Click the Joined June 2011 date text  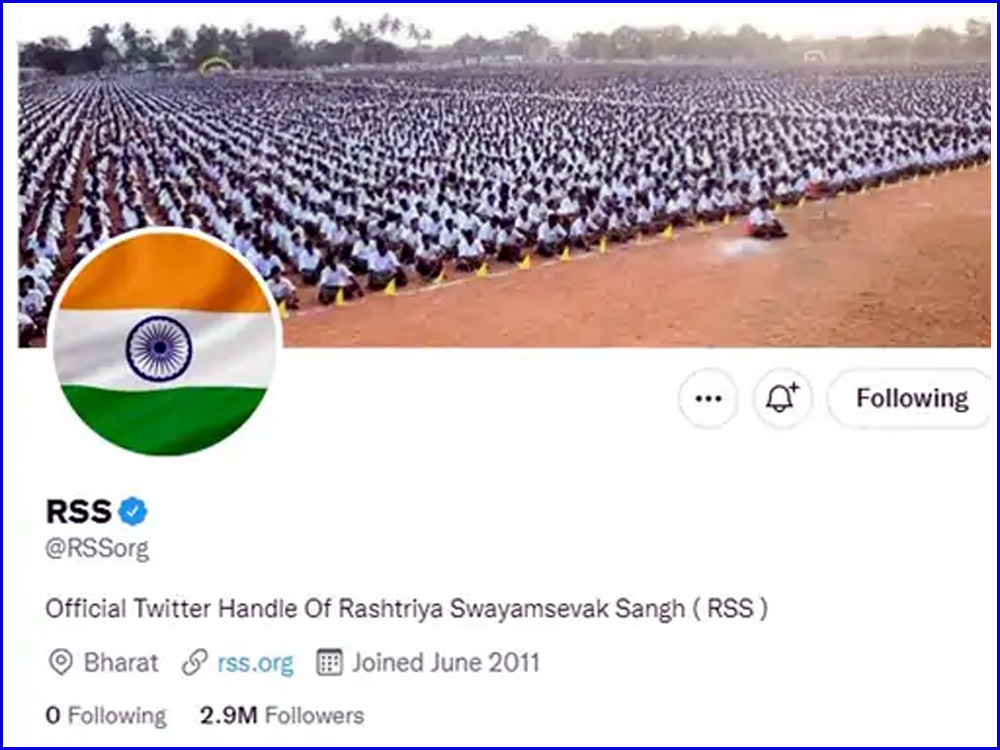pos(446,663)
